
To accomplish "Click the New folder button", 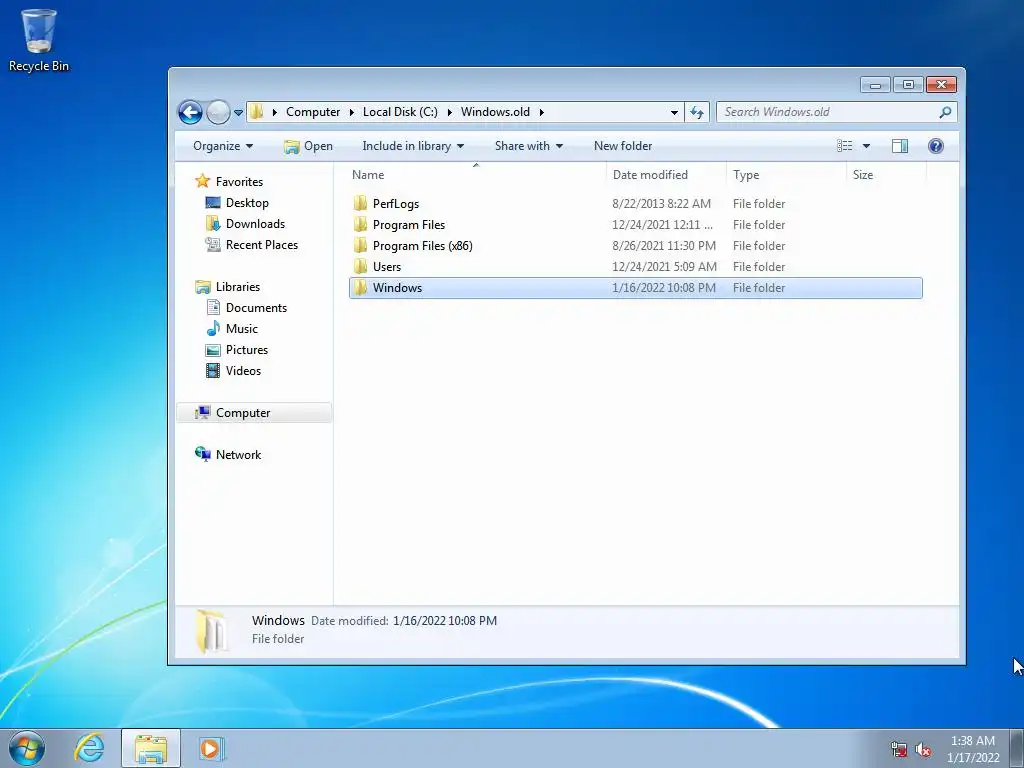I will [x=623, y=146].
